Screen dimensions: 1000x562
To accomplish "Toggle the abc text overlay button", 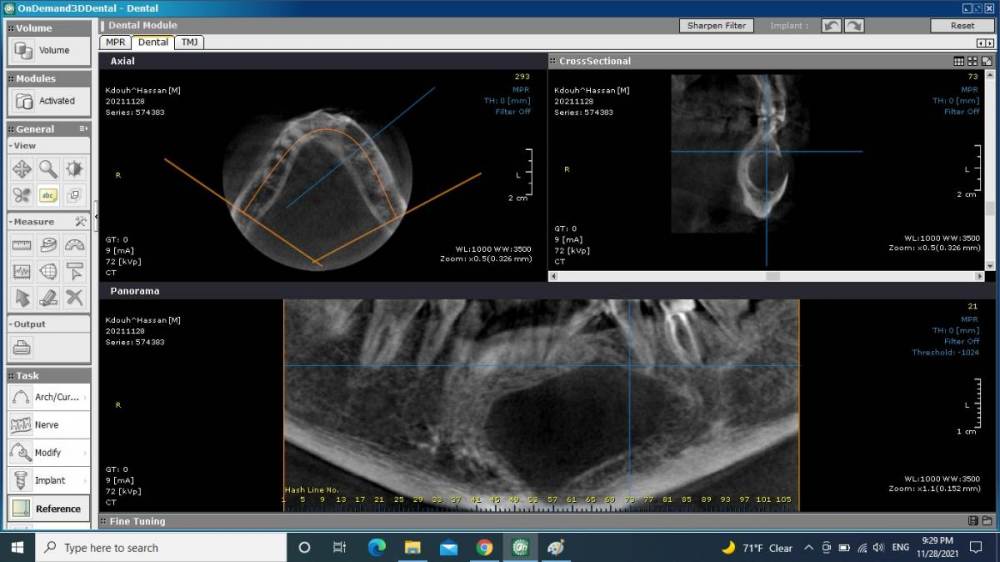I will pos(48,195).
